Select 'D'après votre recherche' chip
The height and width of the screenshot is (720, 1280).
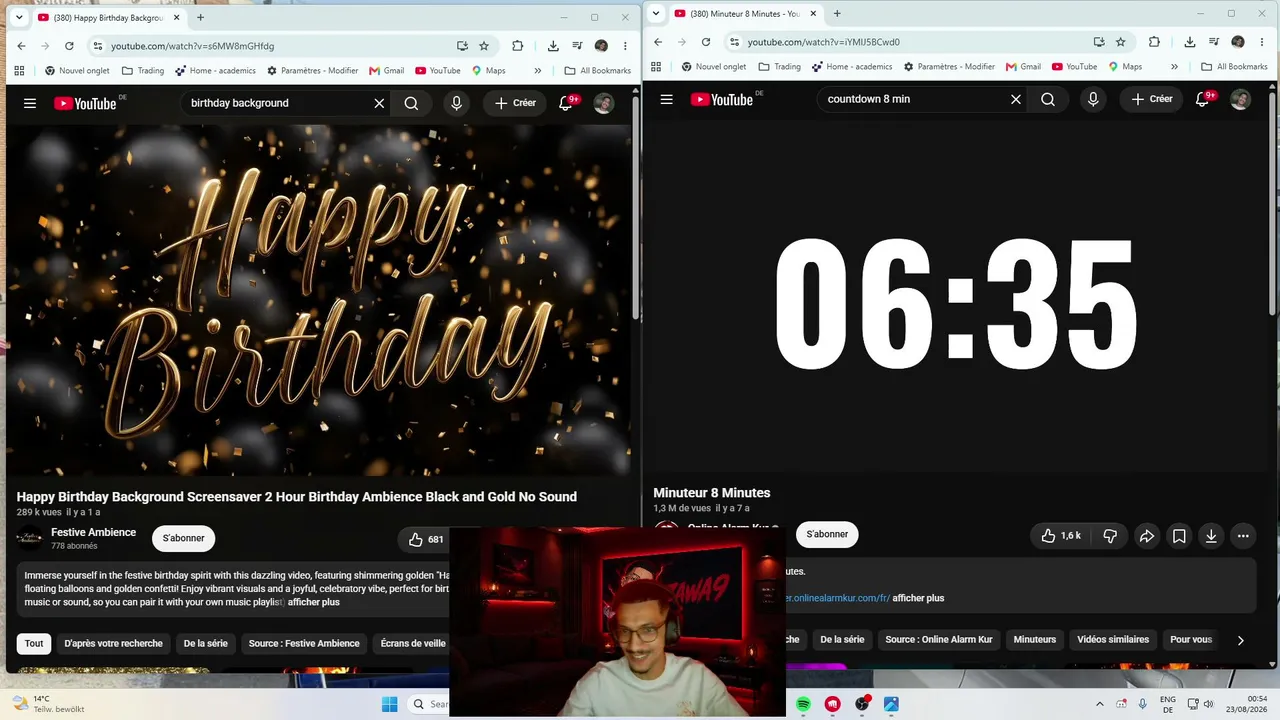113,644
